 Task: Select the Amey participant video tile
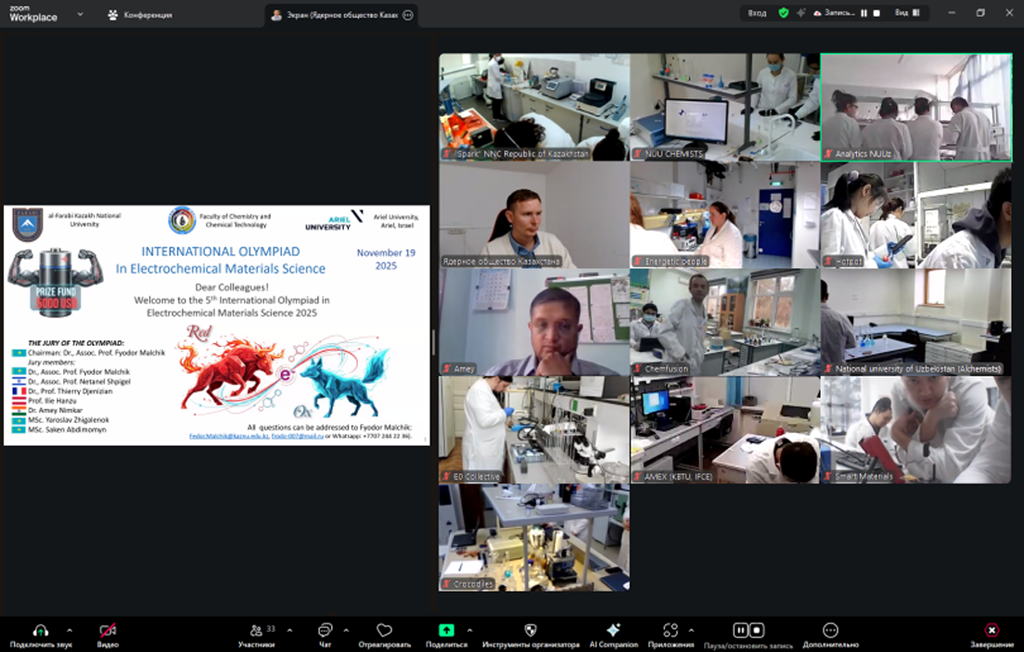533,322
